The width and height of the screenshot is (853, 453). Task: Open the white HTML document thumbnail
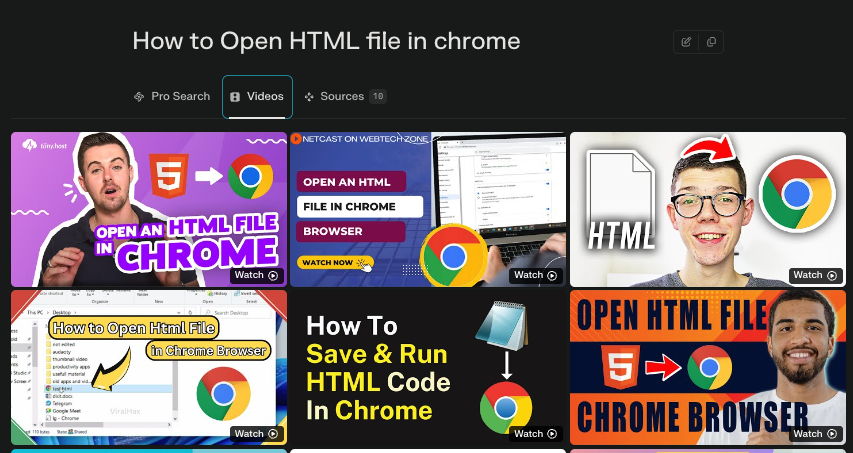tap(708, 209)
